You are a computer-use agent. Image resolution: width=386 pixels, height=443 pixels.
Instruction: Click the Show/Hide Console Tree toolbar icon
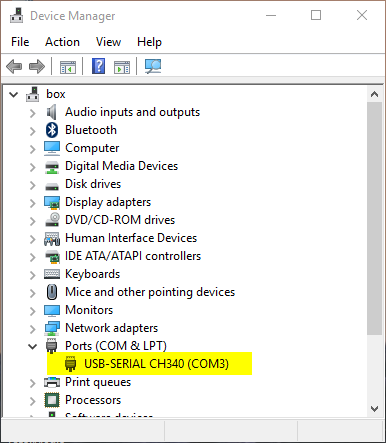tap(68, 67)
